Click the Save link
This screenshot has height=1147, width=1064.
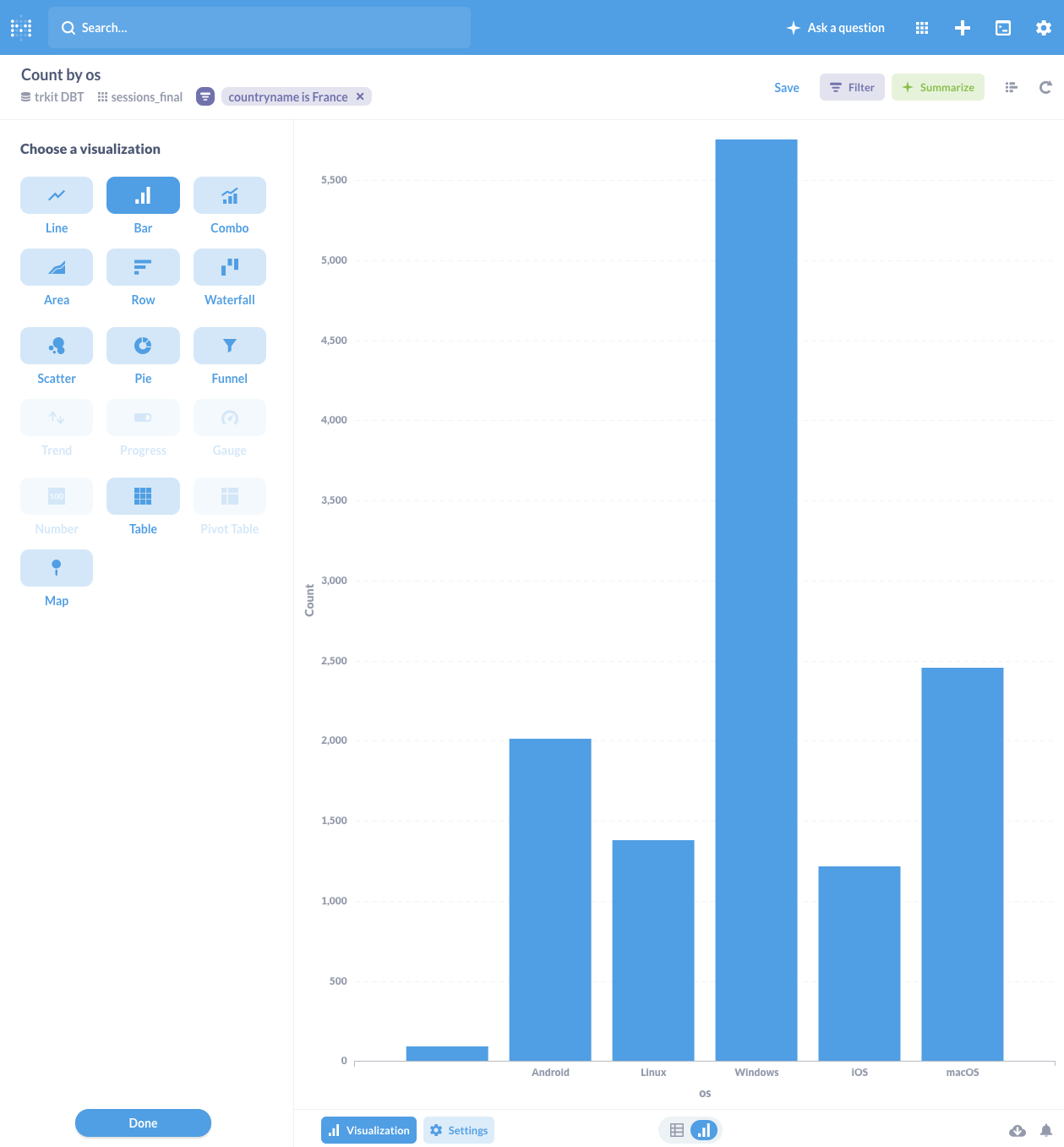pyautogui.click(x=786, y=88)
